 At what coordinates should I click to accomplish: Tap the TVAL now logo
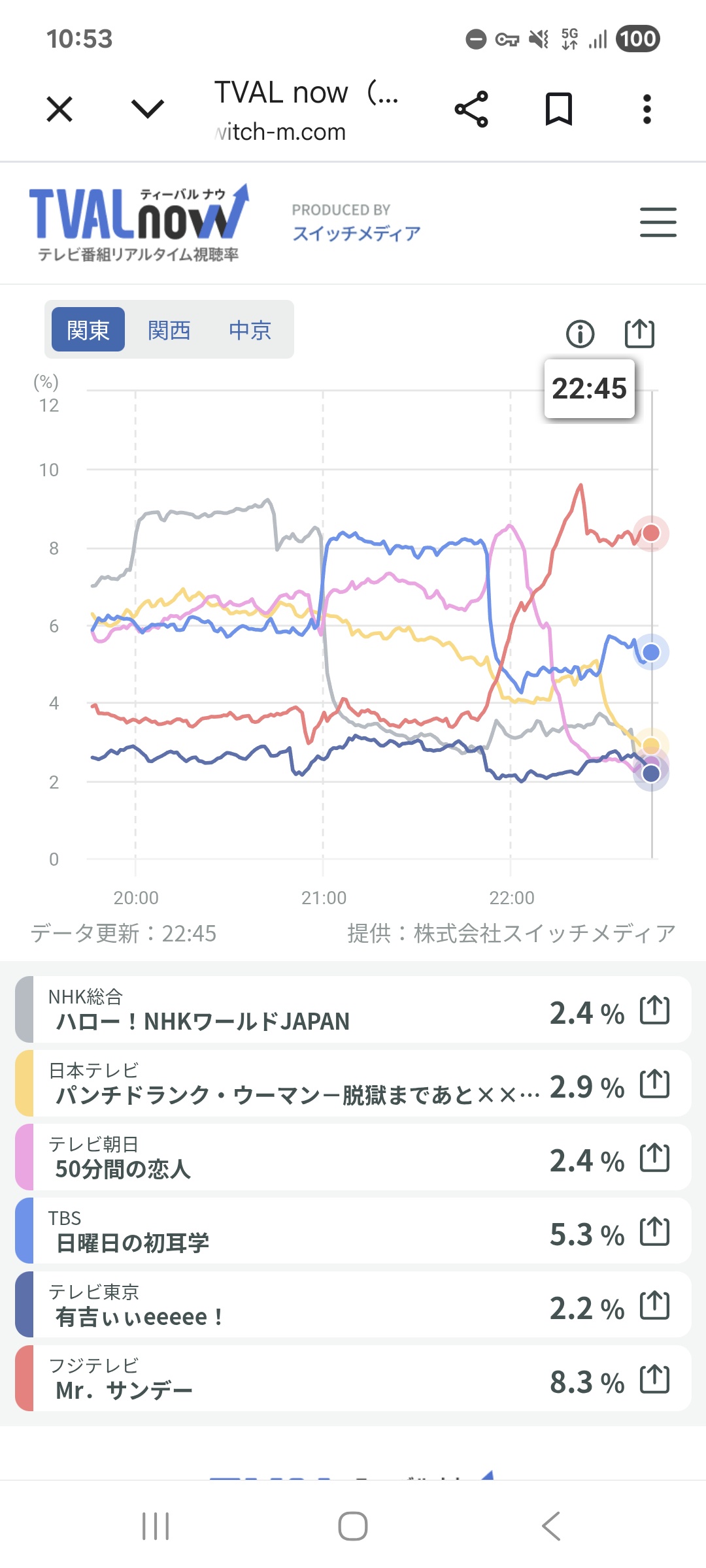click(x=139, y=222)
